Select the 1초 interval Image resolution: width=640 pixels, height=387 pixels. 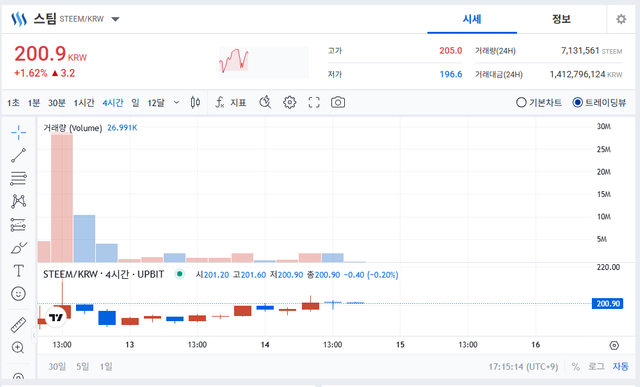point(13,103)
